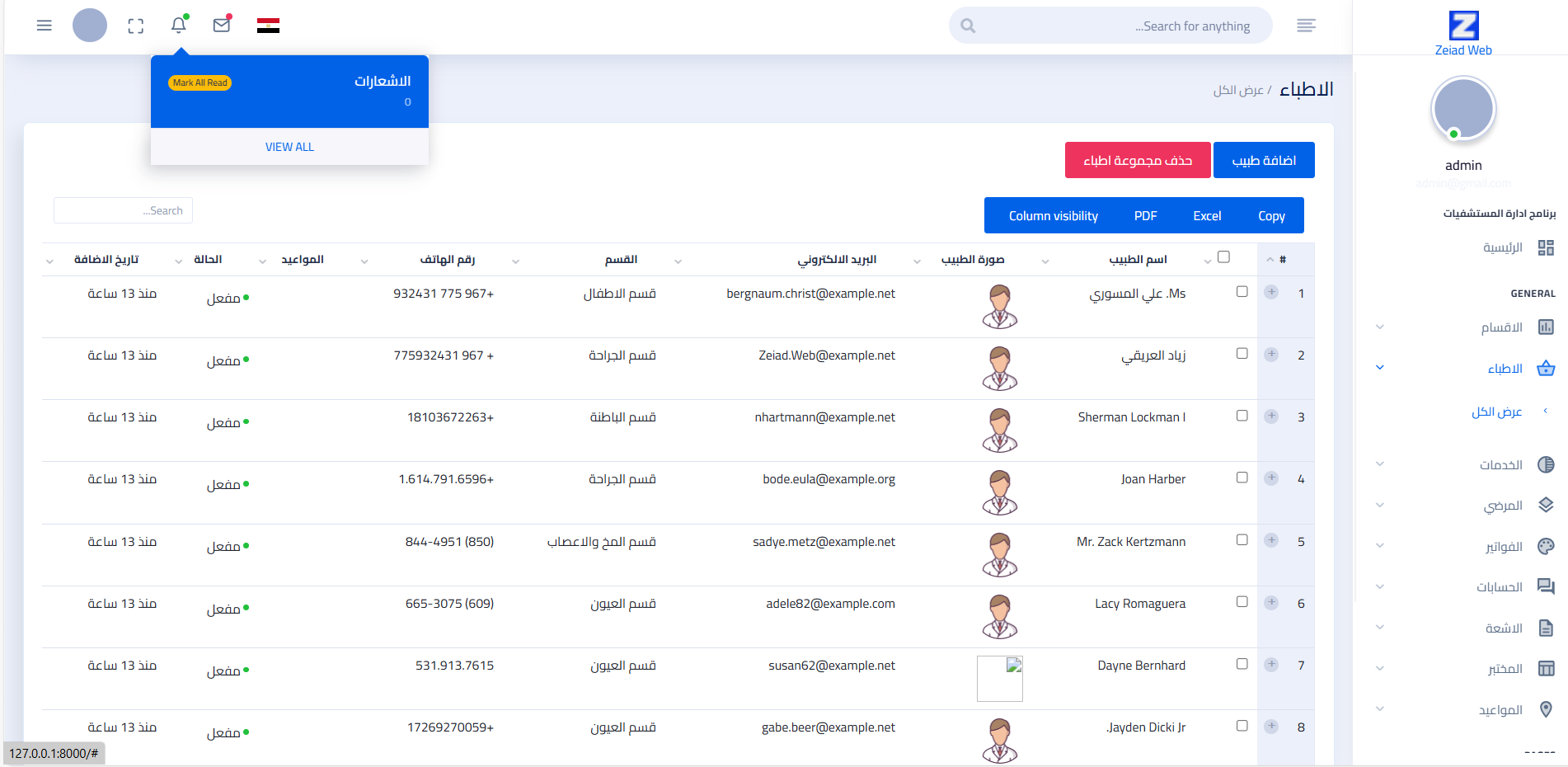Click the الاطباء basket icon
This screenshot has width=1568, height=767.
click(x=1546, y=369)
